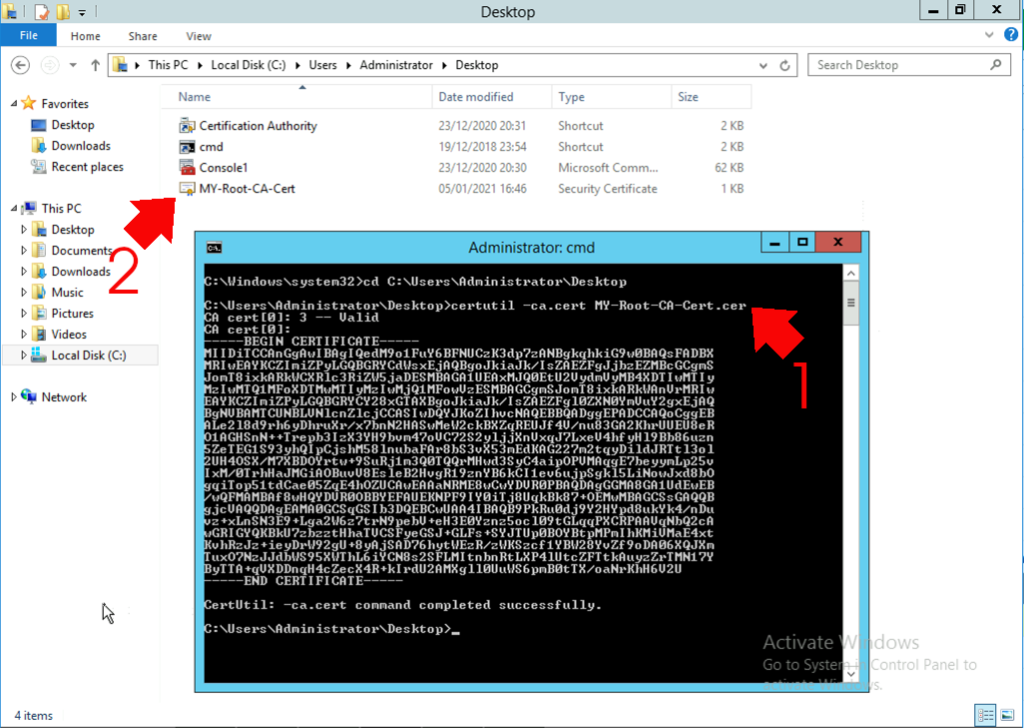The width and height of the screenshot is (1024, 728).
Task: Select Network in the navigation pane
Action: (x=63, y=396)
